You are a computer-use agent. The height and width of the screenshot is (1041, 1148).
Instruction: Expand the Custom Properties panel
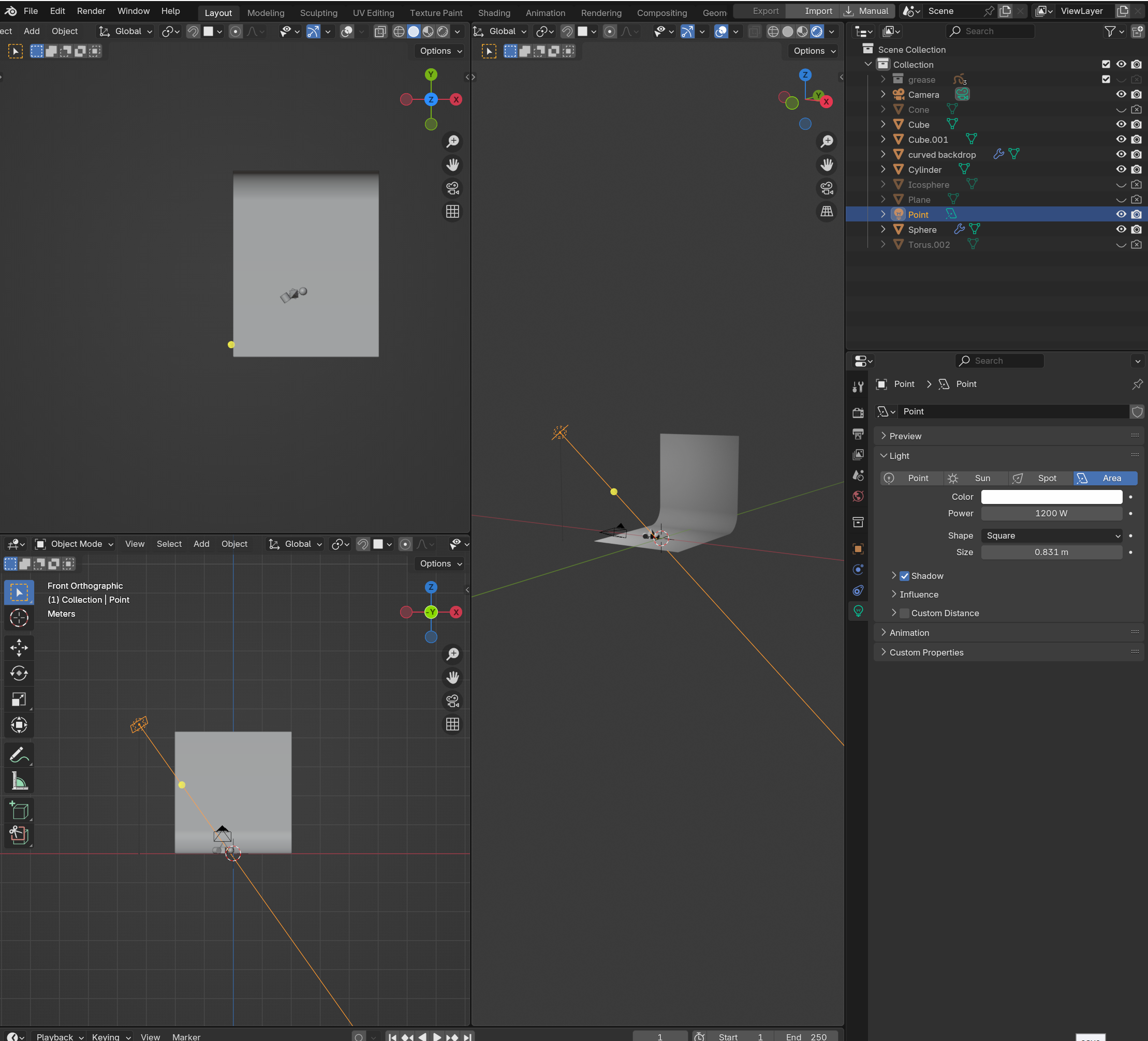tap(926, 652)
